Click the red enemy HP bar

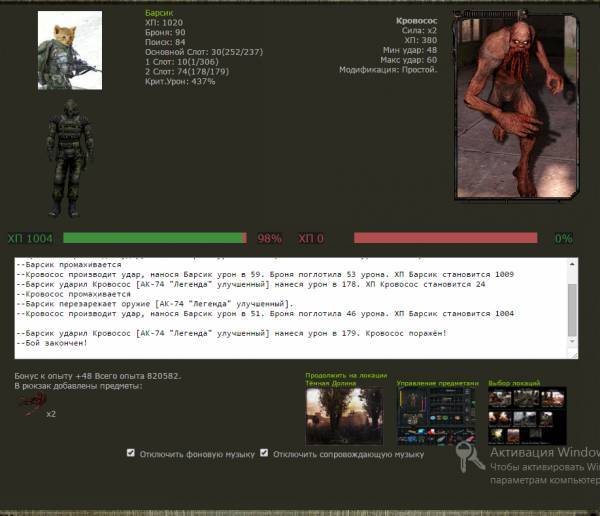click(x=445, y=238)
